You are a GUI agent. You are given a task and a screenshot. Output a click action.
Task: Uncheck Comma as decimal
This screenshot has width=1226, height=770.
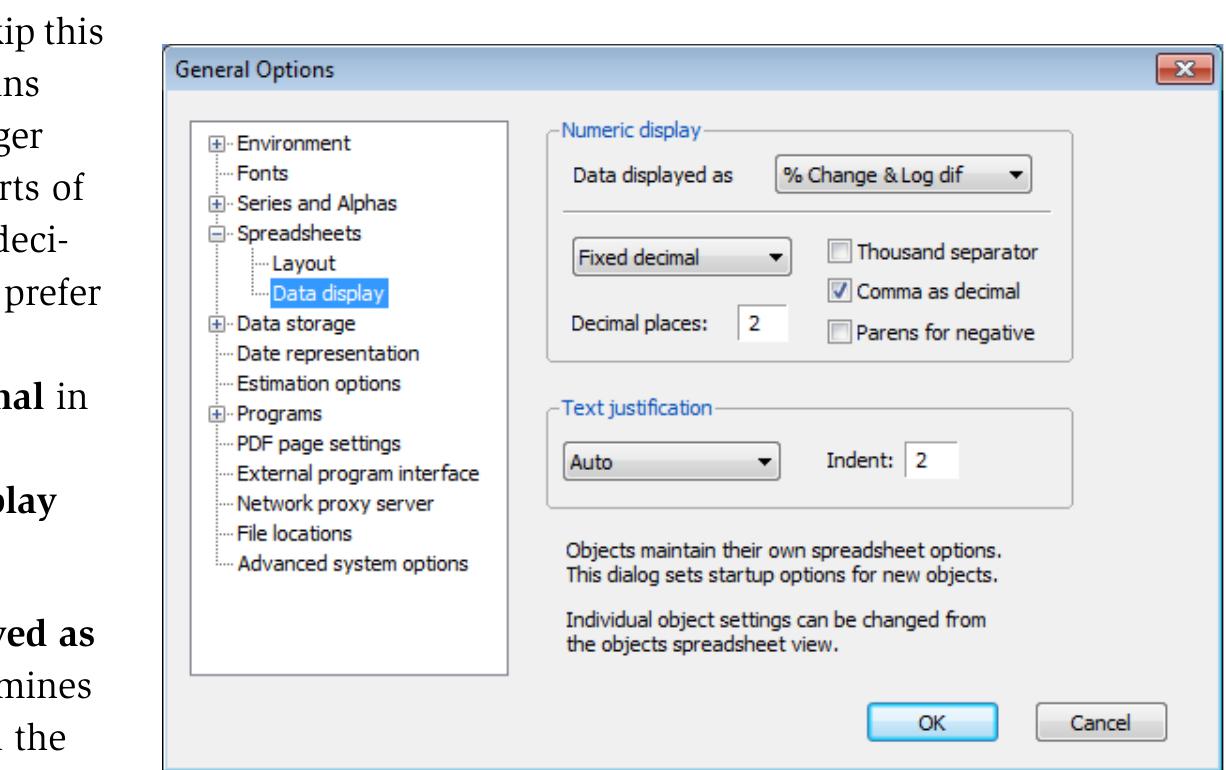[x=837, y=293]
